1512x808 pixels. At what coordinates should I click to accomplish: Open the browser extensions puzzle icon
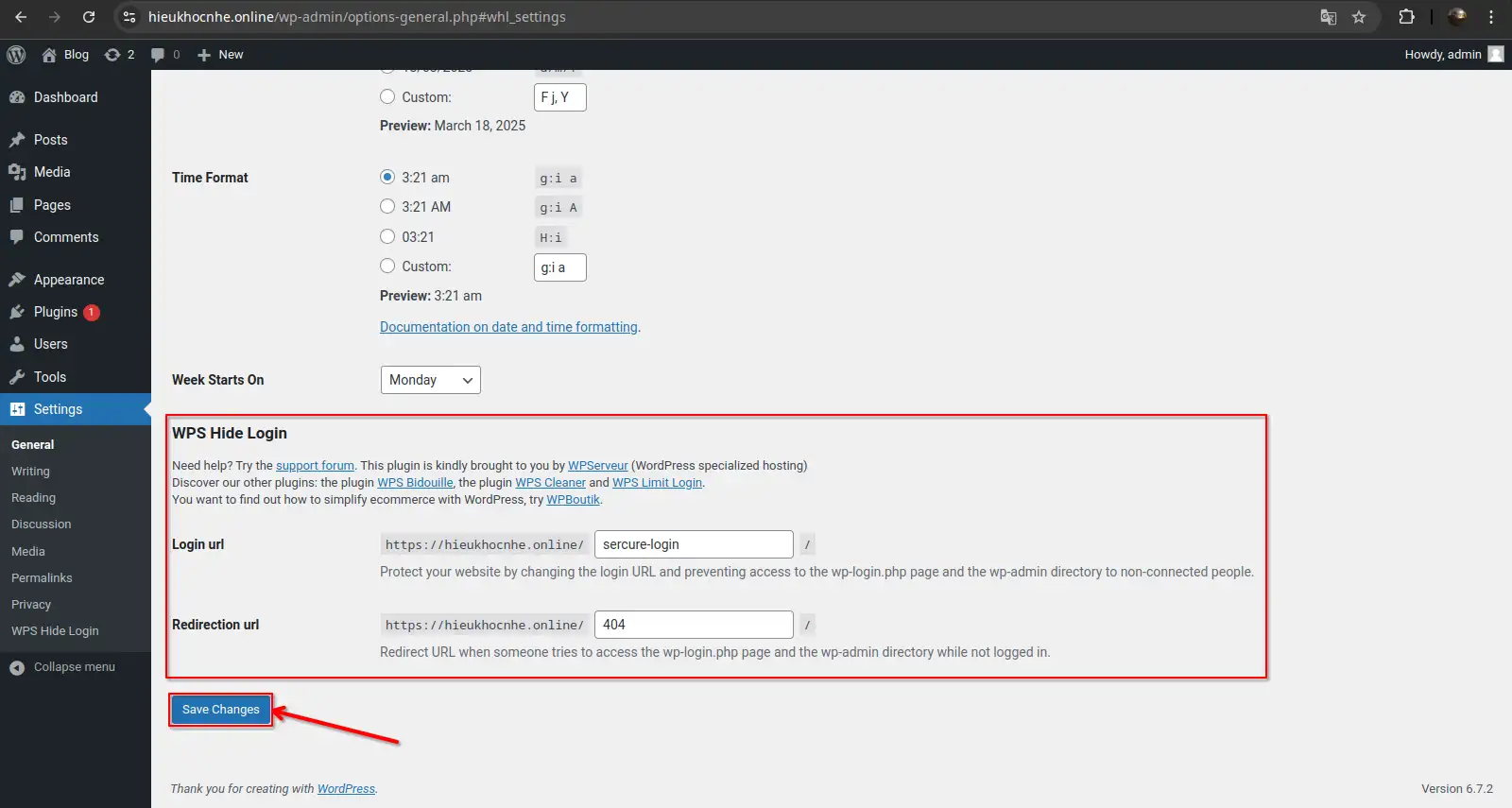[1406, 17]
